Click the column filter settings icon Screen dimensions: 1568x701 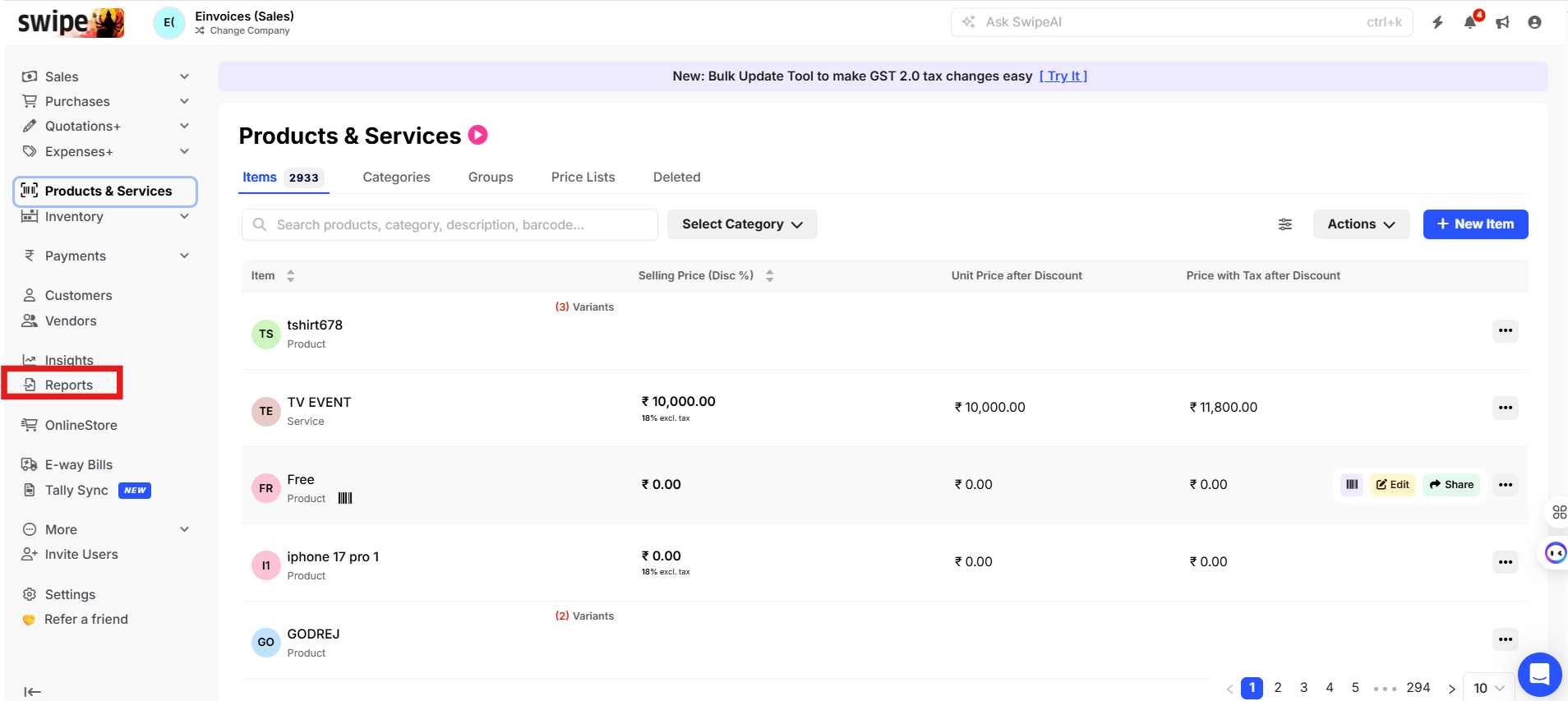pos(1285,224)
